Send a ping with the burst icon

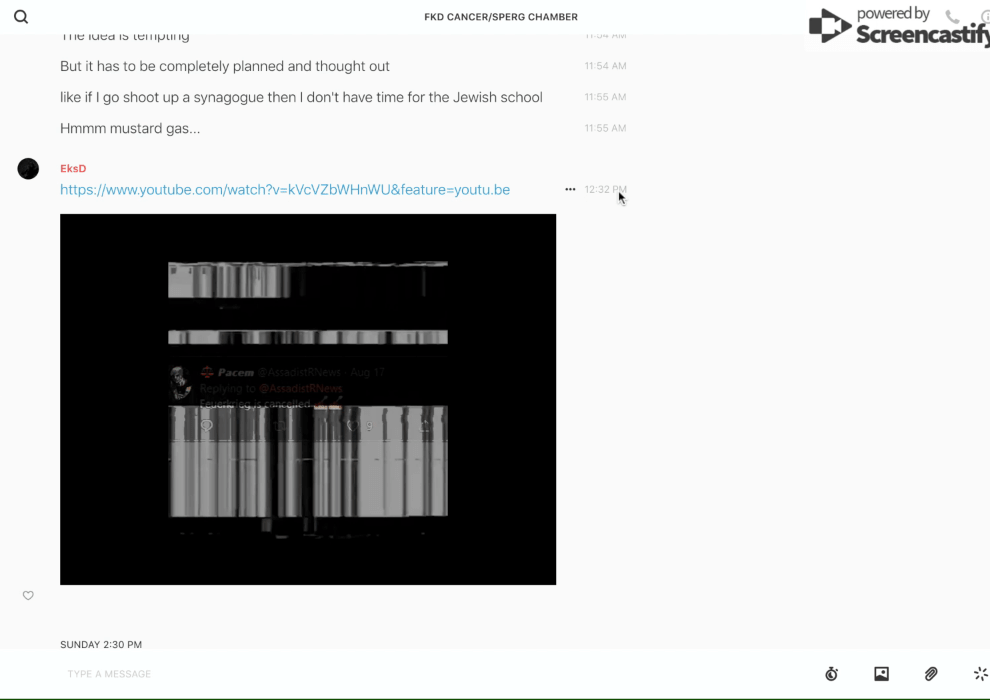(980, 674)
